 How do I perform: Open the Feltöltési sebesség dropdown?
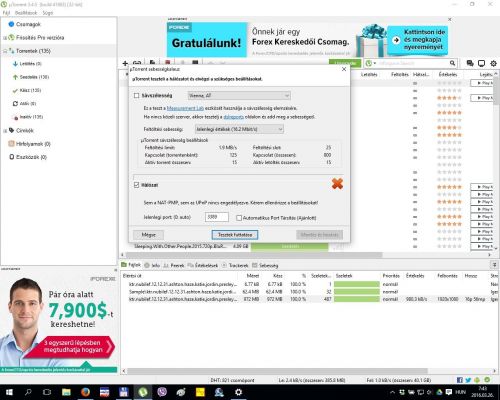point(239,129)
